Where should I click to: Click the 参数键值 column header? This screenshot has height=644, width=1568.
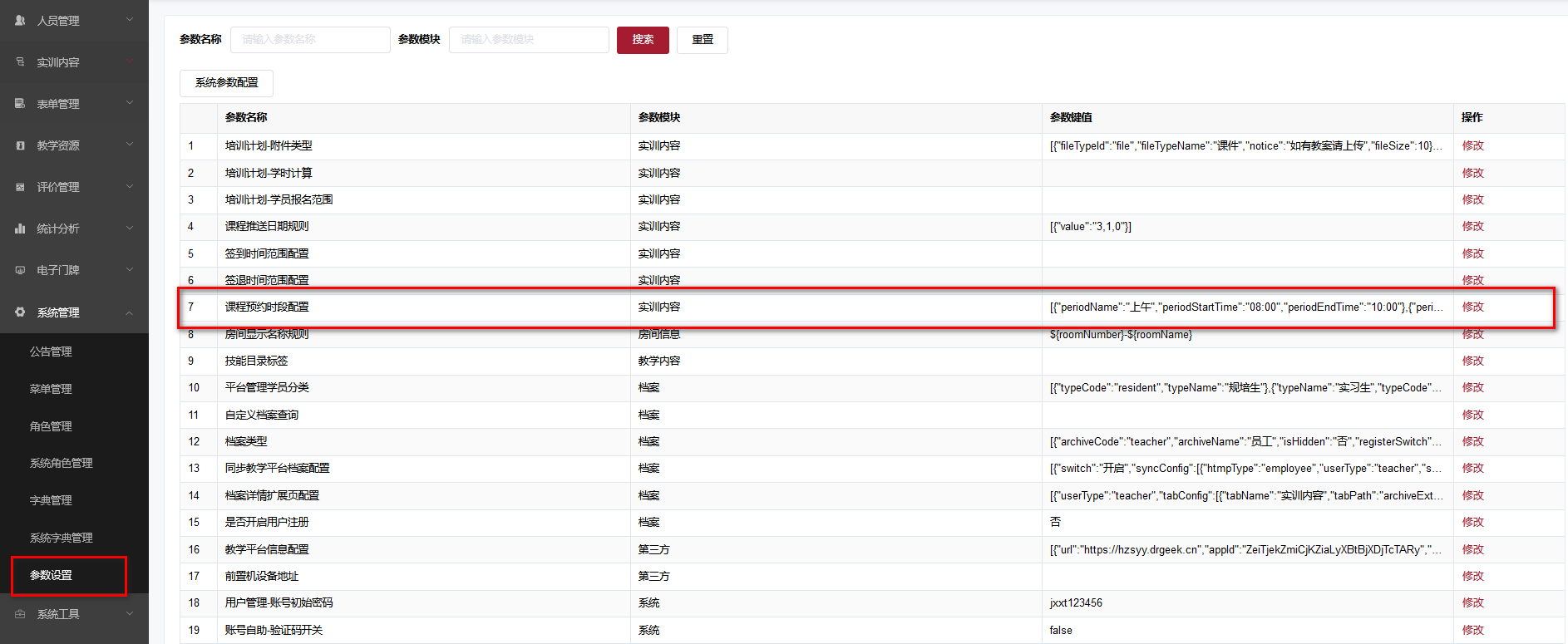click(x=1071, y=117)
